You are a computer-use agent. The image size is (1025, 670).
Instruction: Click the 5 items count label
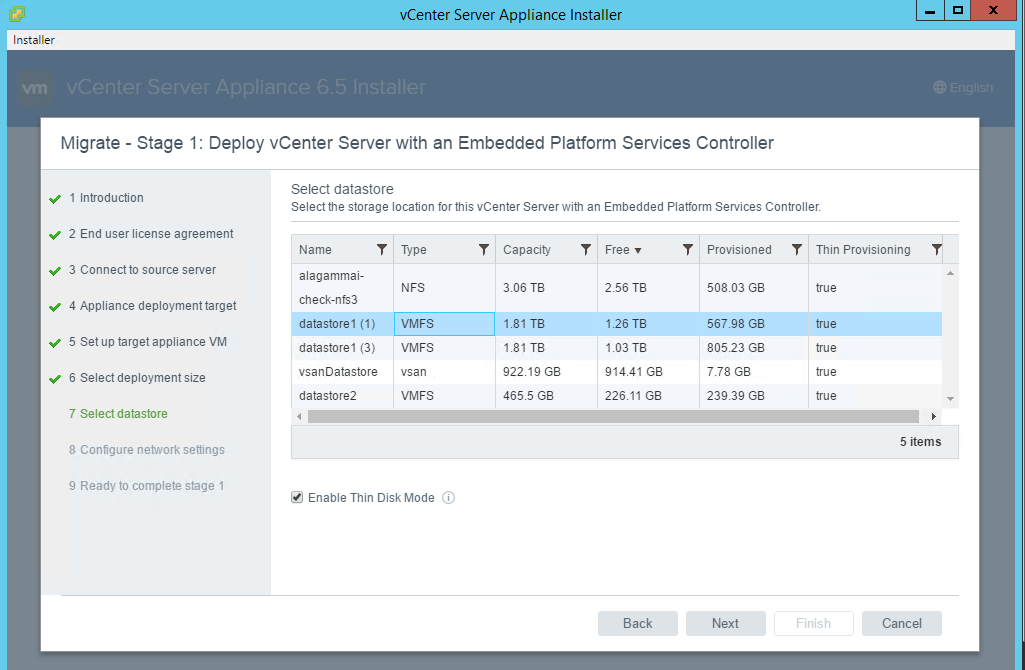pyautogui.click(x=920, y=442)
